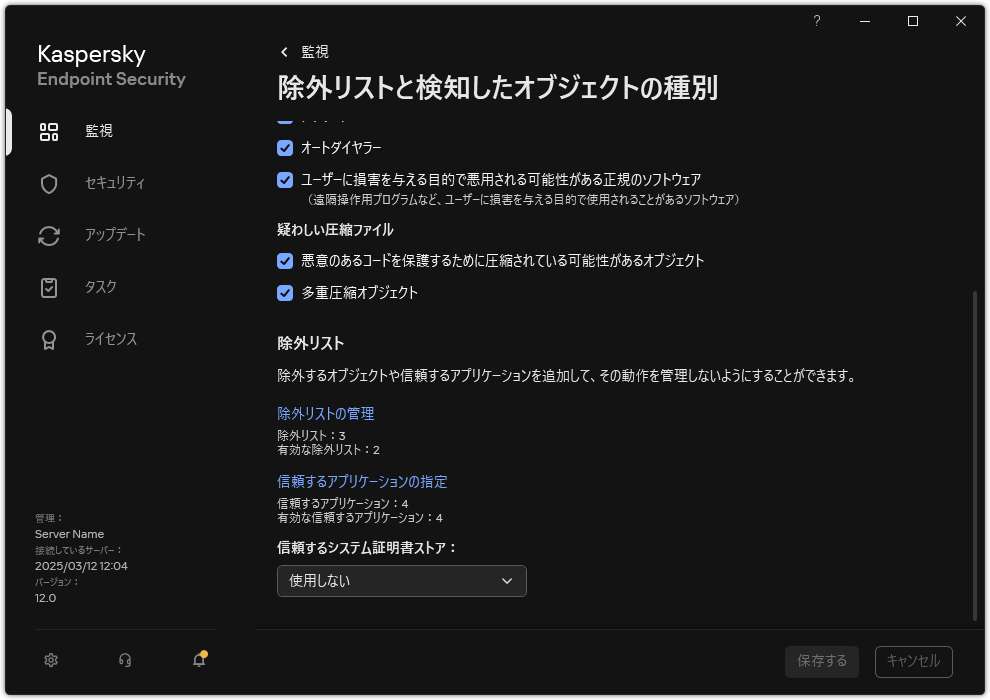Open 信頼するアプリケーションの指定
This screenshot has width=990, height=700.
click(361, 481)
